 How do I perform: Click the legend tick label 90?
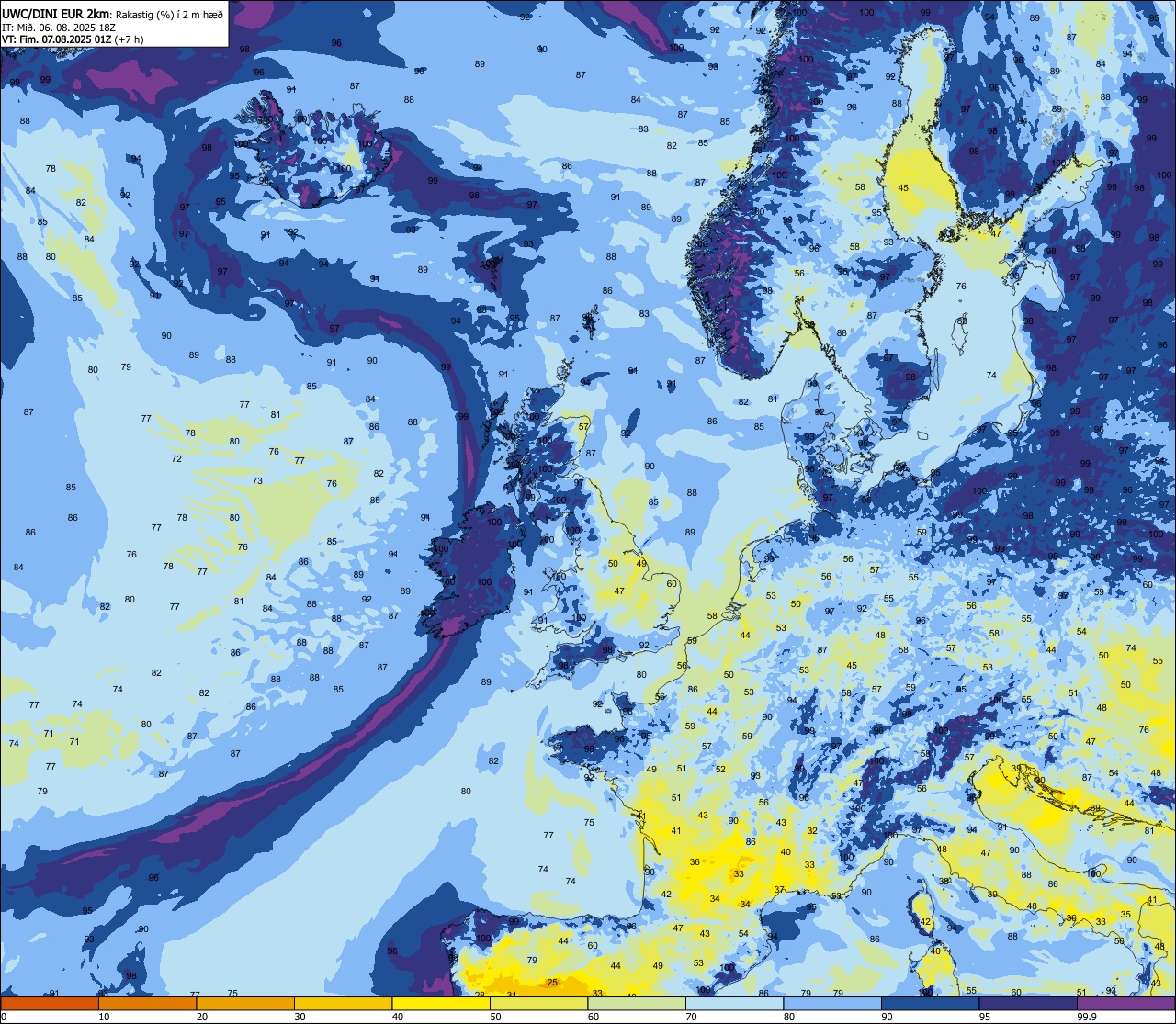[x=887, y=1017]
